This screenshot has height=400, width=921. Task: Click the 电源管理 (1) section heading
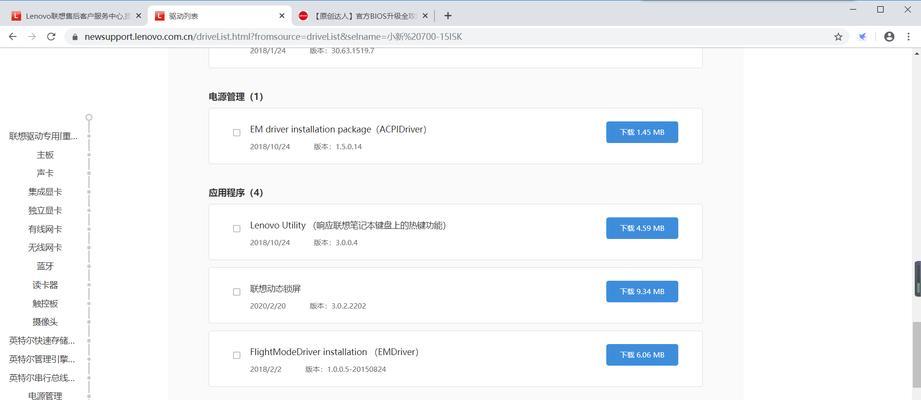[236, 97]
